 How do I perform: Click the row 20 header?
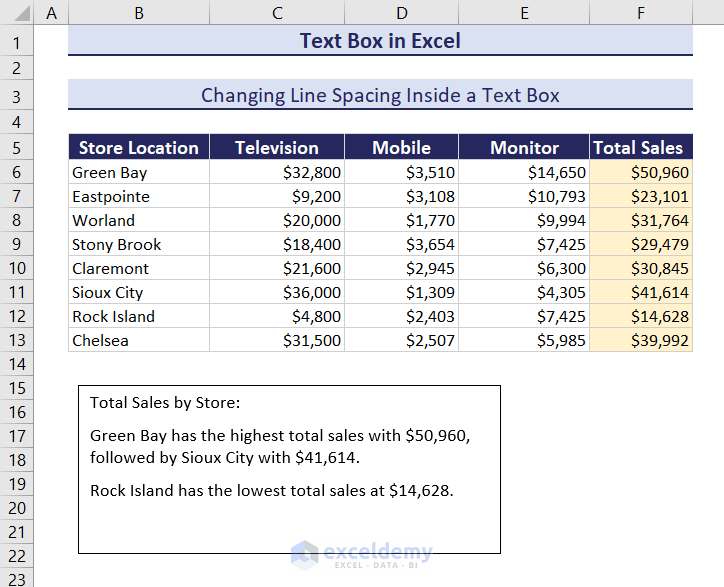17,508
